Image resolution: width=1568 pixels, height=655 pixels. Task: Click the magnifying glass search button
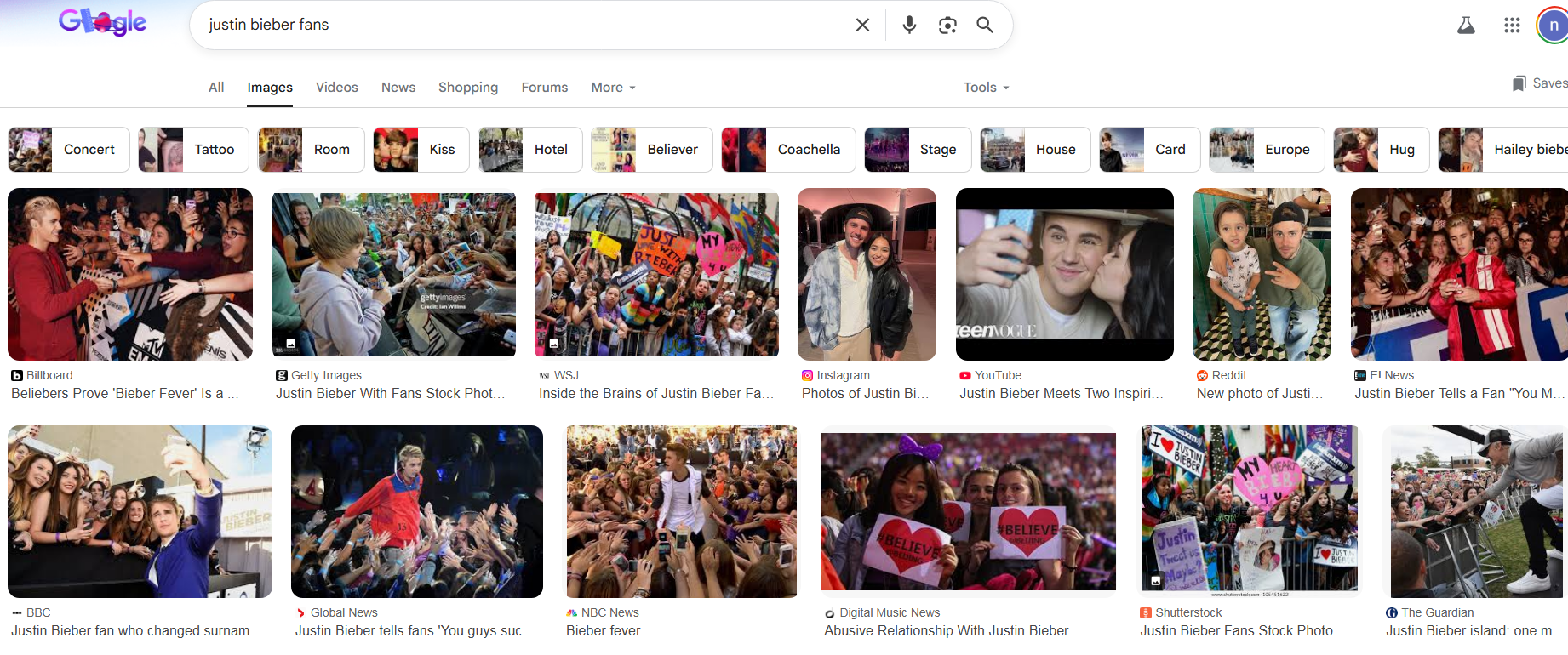point(985,25)
